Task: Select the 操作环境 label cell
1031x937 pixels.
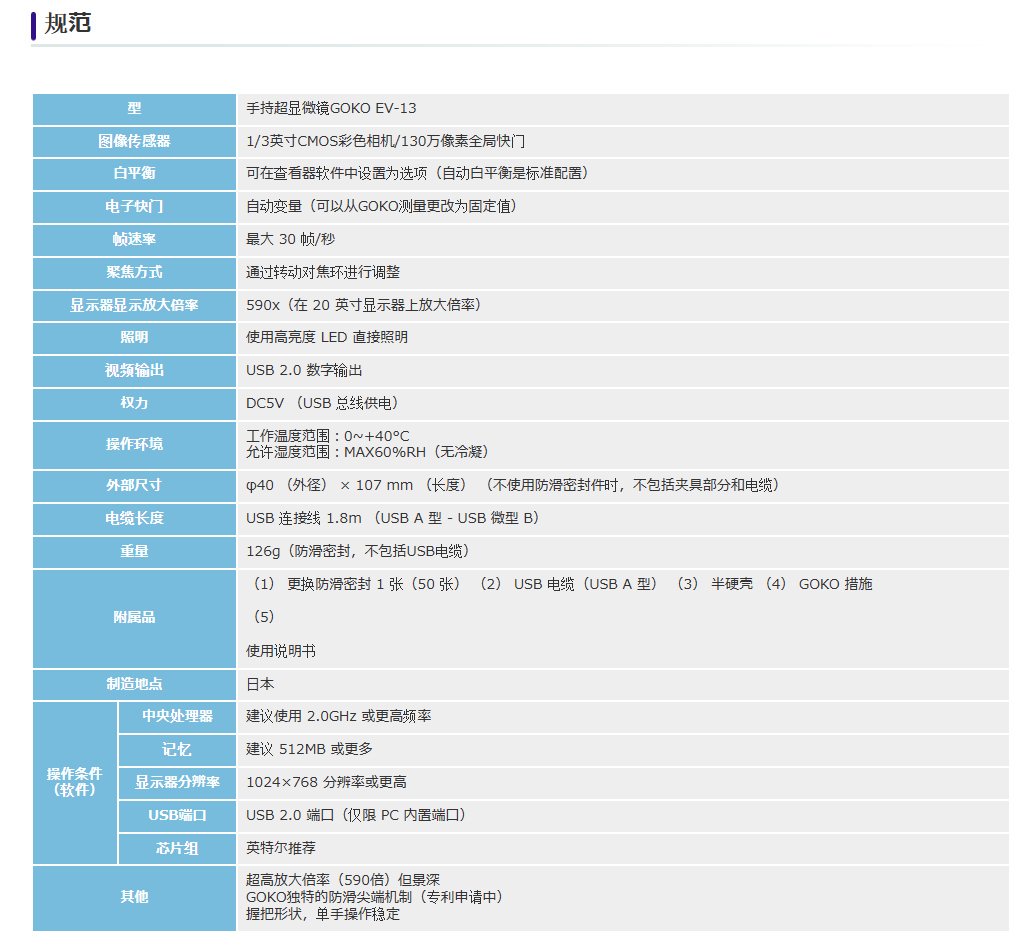Action: [x=134, y=445]
